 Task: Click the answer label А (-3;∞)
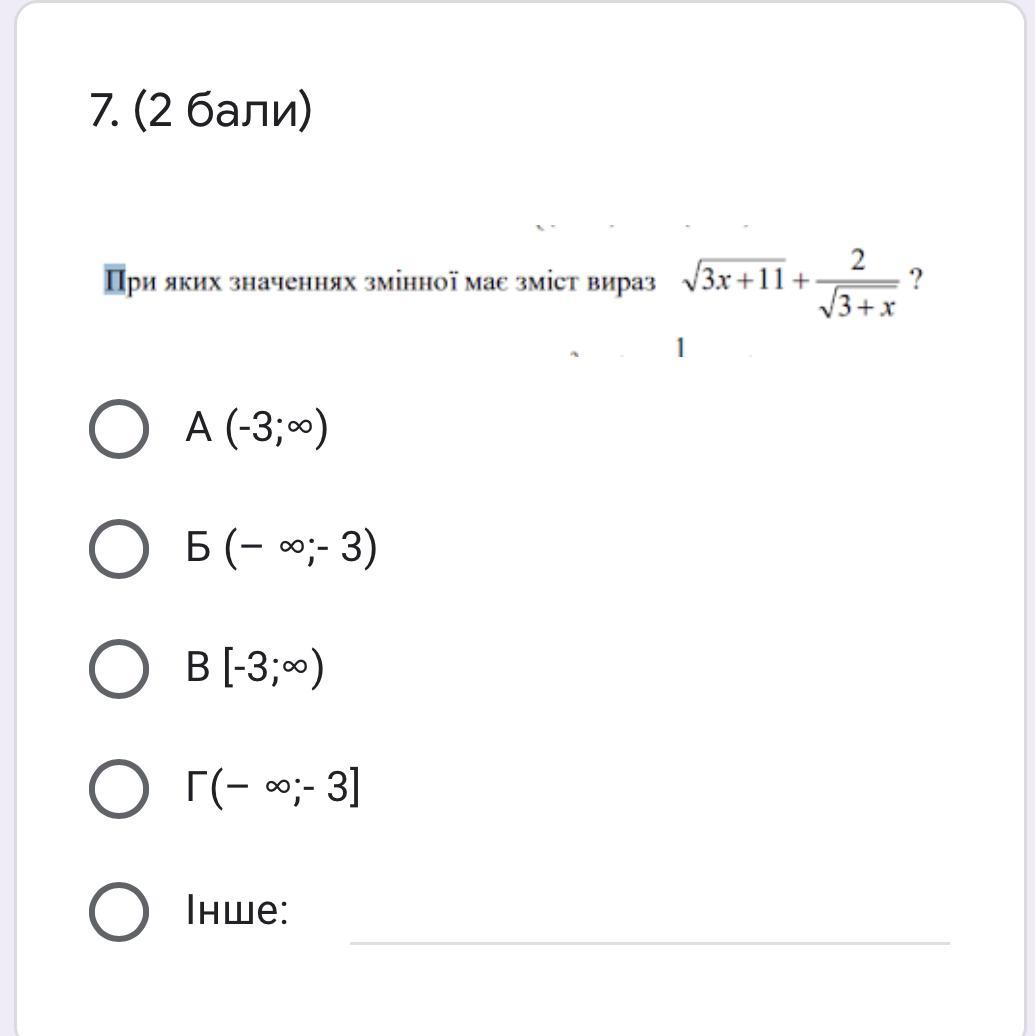click(257, 429)
